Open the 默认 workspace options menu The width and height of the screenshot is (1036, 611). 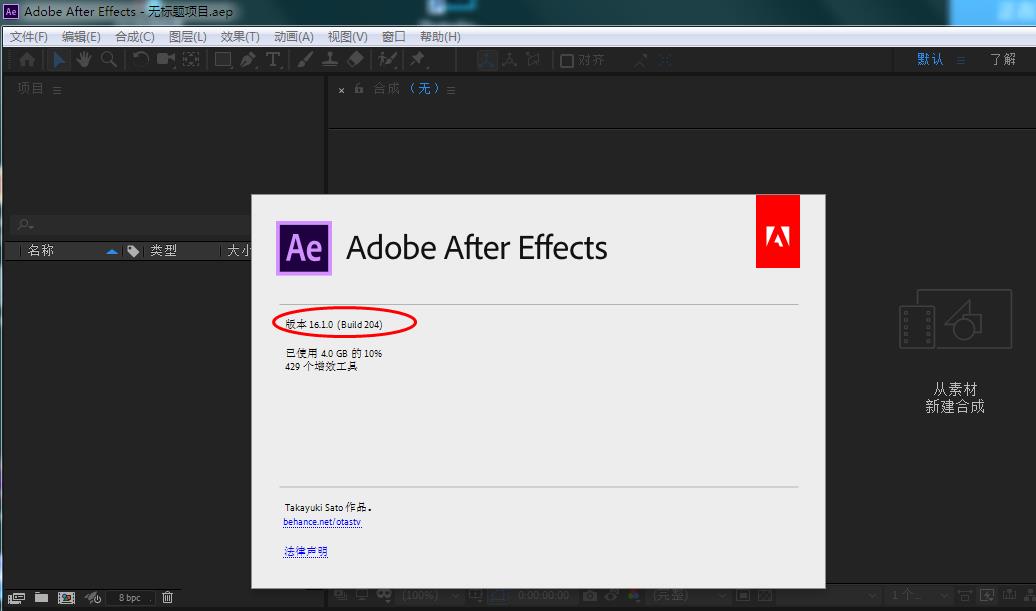[961, 60]
